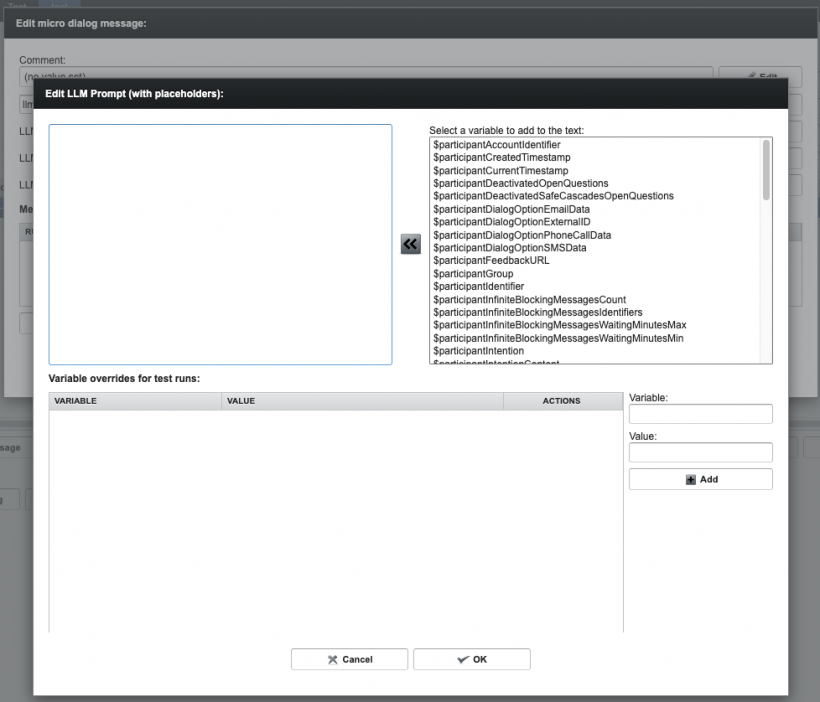The width and height of the screenshot is (820, 702).
Task: Select $participantIdentifier variable
Action: 479,286
